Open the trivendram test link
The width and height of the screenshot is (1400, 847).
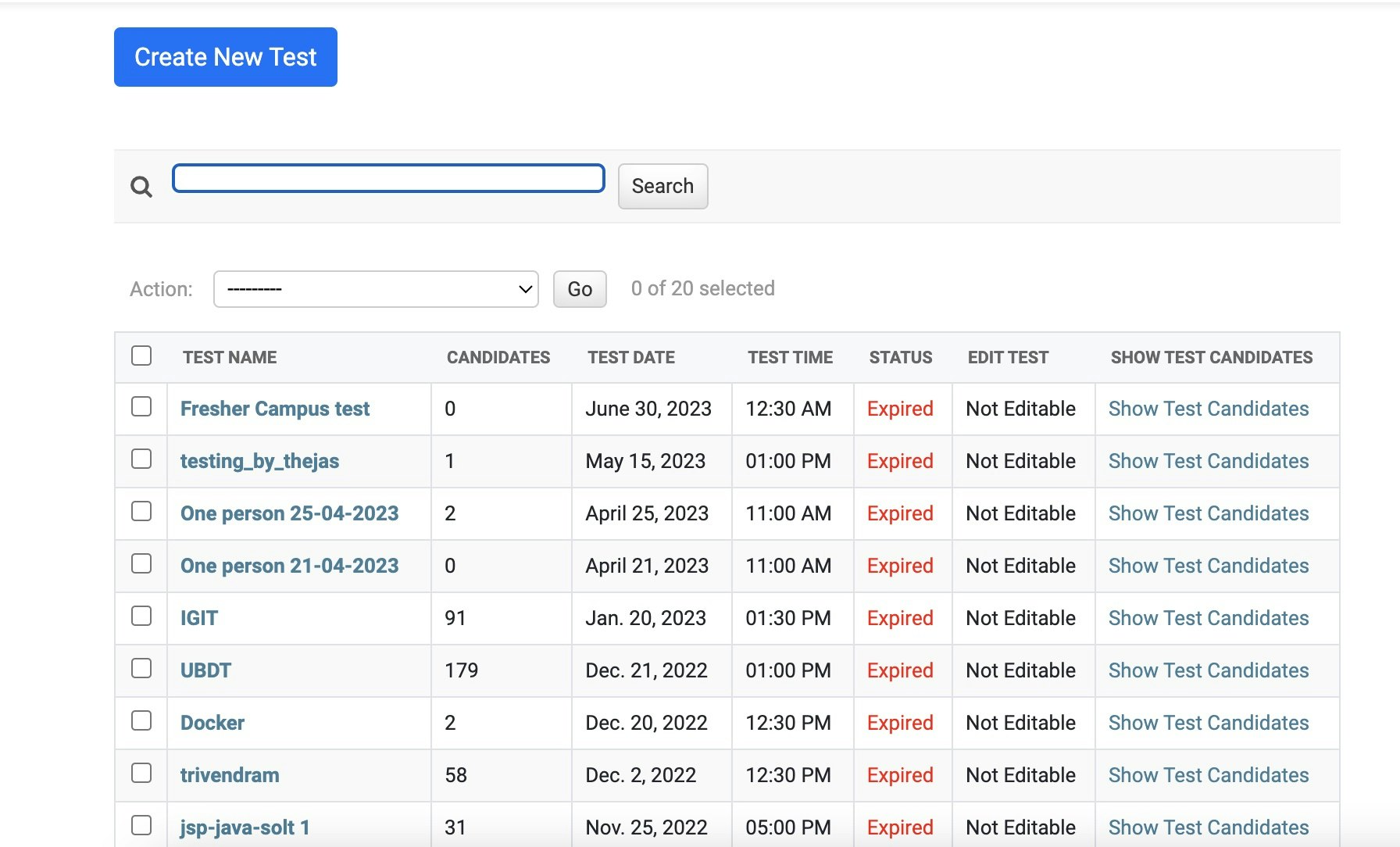pyautogui.click(x=230, y=775)
